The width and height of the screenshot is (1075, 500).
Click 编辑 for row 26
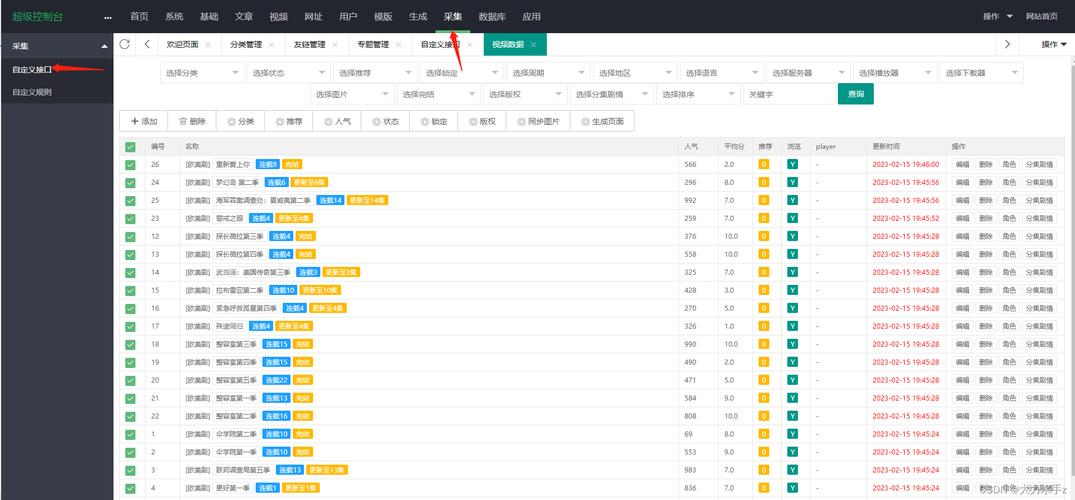[963, 165]
